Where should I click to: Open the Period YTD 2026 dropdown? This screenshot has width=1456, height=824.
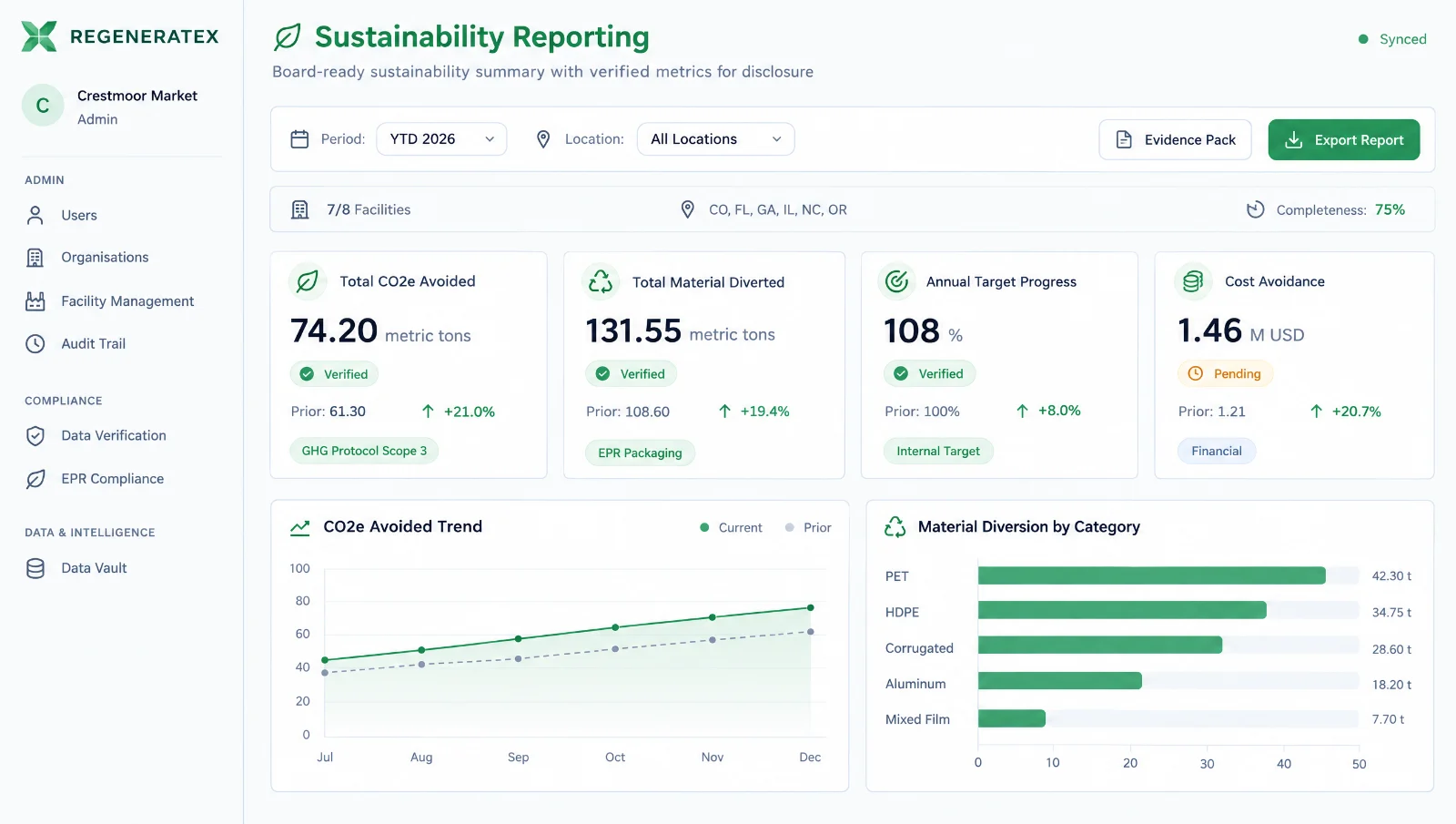pos(441,139)
